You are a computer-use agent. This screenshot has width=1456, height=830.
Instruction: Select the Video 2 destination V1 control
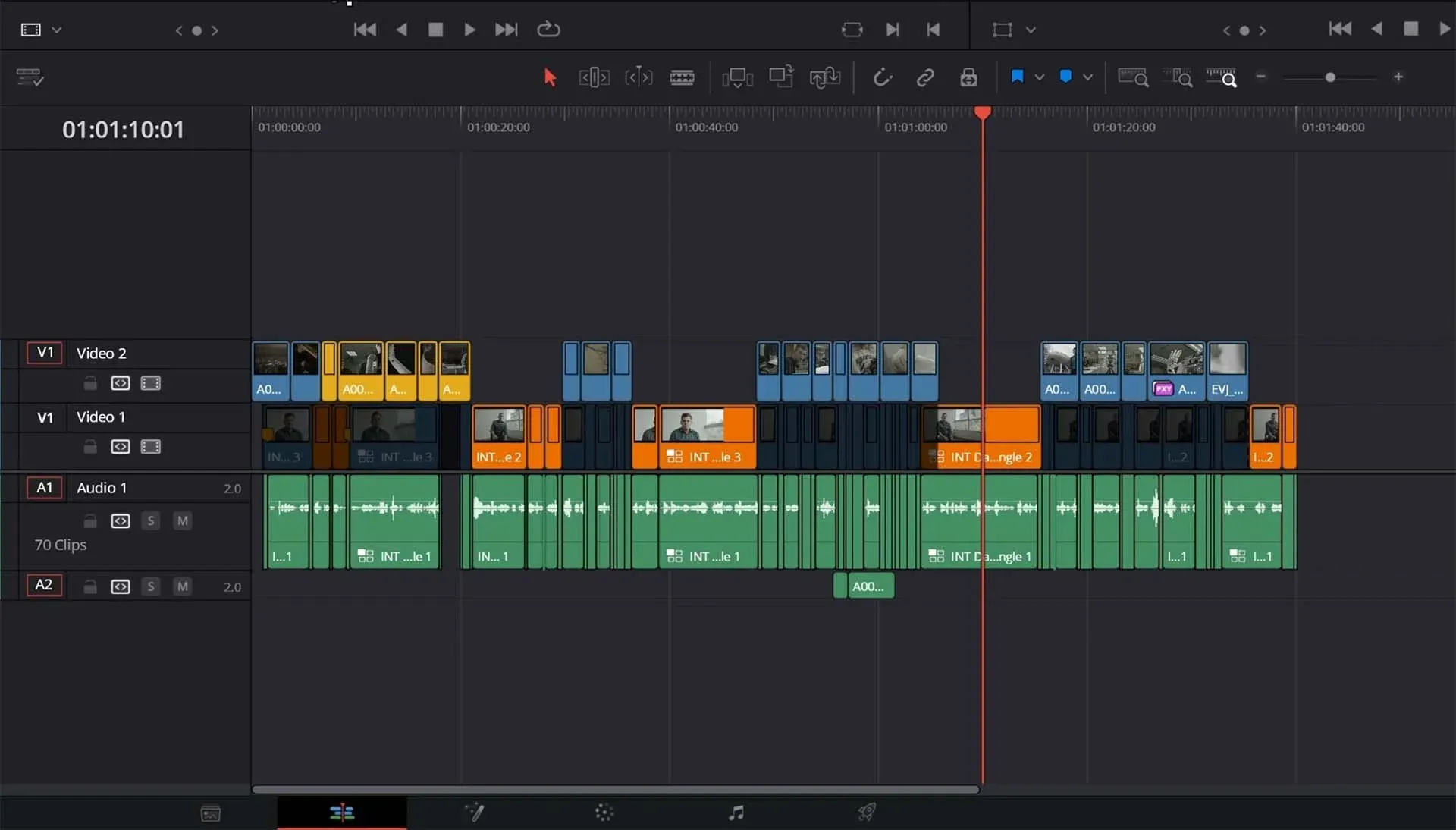click(x=45, y=353)
